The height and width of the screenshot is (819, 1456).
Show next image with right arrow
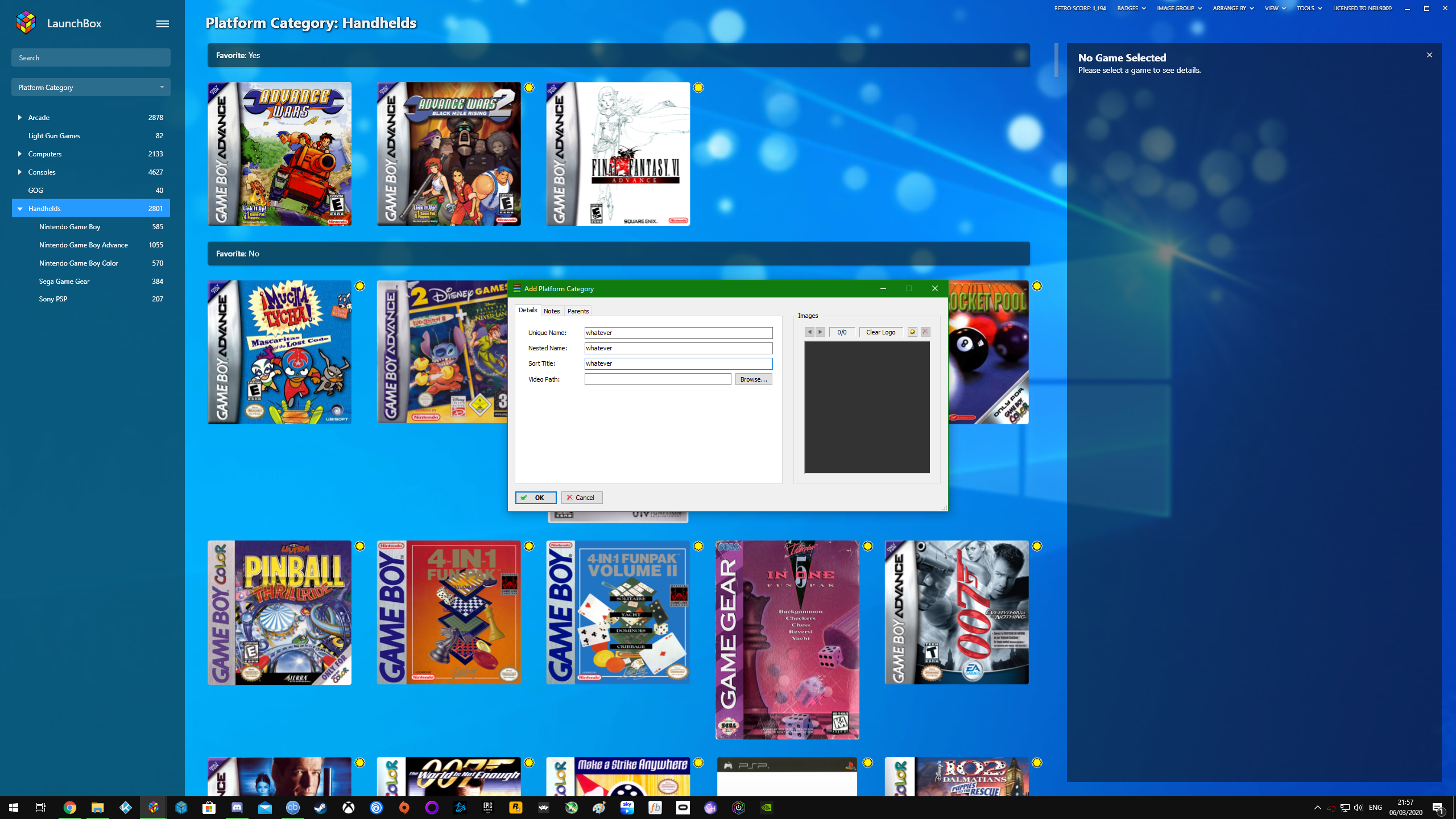(x=820, y=332)
